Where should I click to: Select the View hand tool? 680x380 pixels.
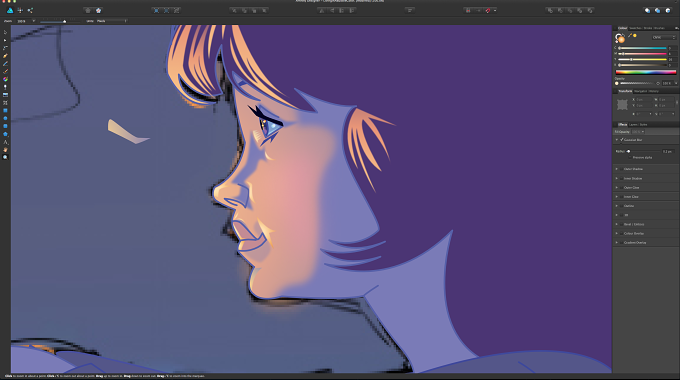coord(5,150)
